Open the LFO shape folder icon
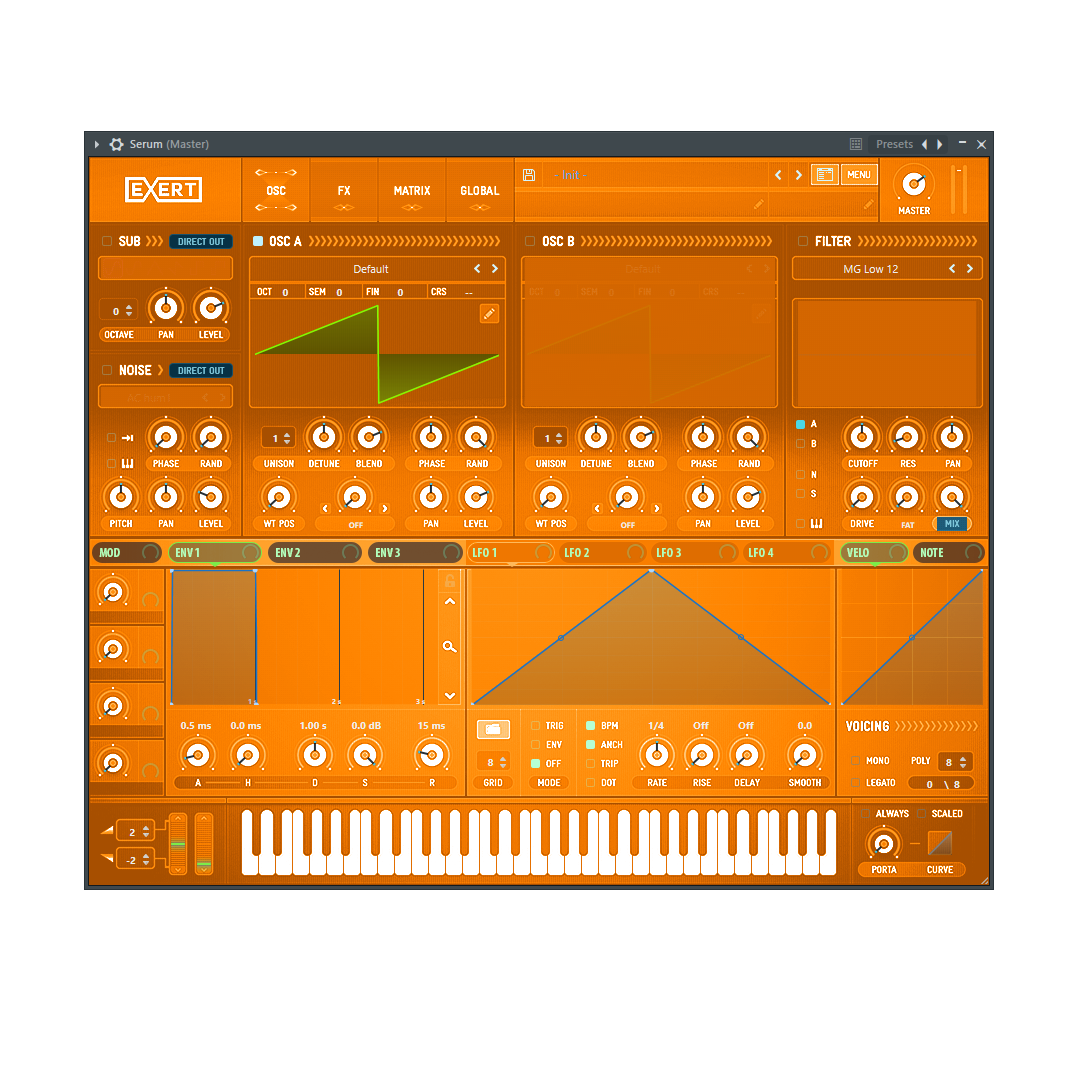 [493, 729]
